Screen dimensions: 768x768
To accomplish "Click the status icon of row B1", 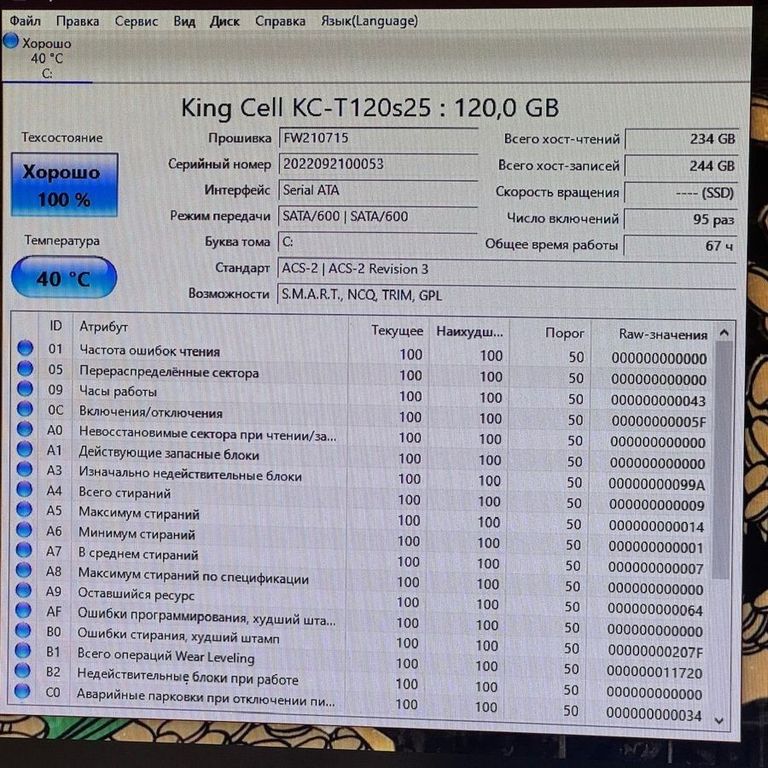I will tap(23, 650).
